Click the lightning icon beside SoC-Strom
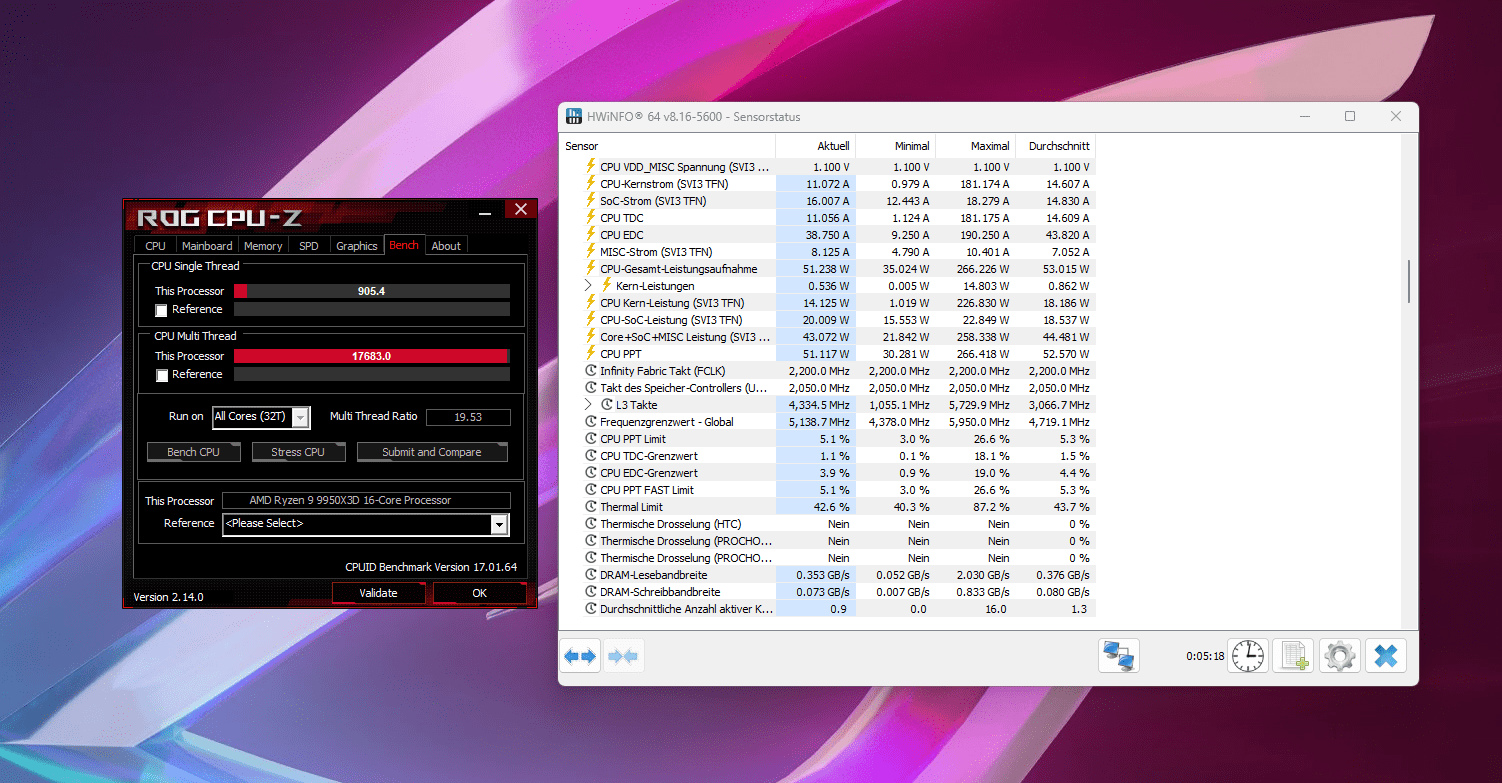The image size is (1502, 783). 590,200
